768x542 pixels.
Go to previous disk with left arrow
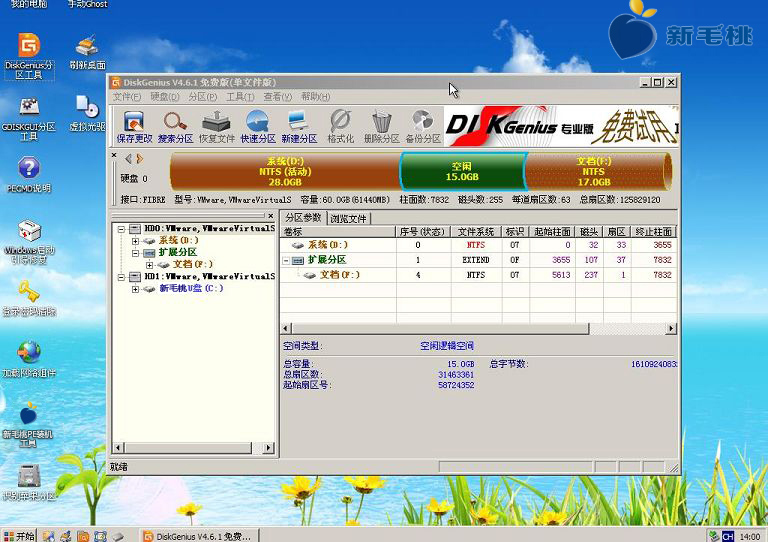coord(128,159)
